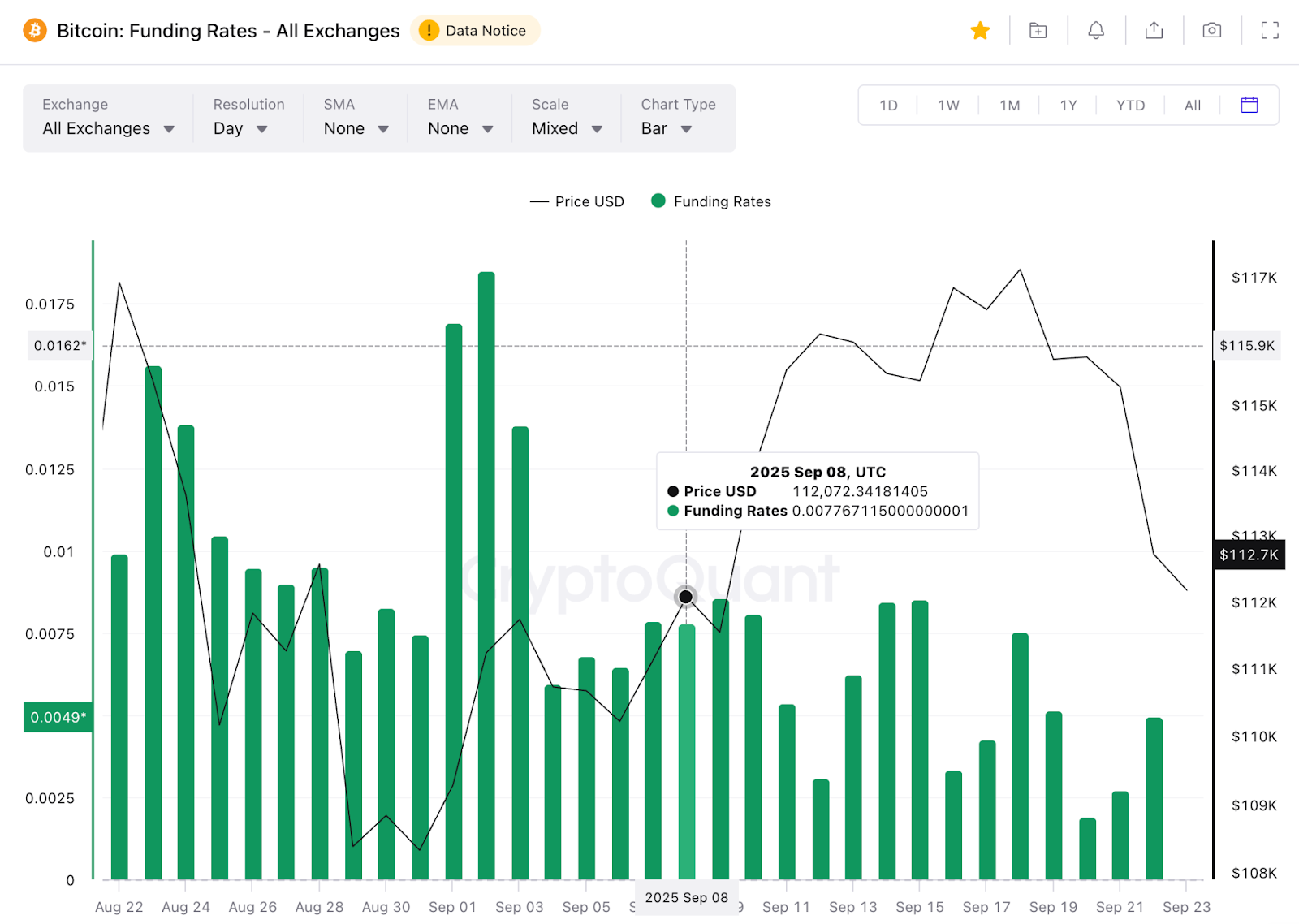
Task: Select the YTD time range
Action: coord(1130,106)
